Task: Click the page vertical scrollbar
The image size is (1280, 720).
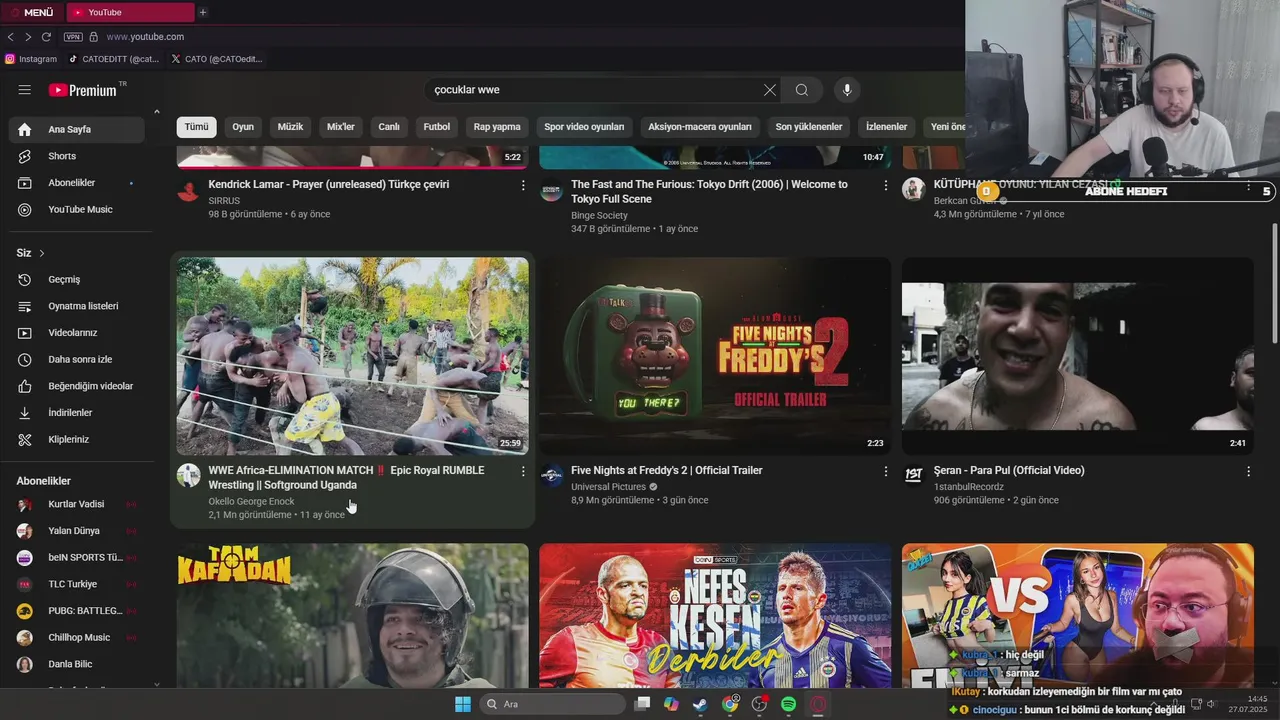Action: coord(1274,285)
